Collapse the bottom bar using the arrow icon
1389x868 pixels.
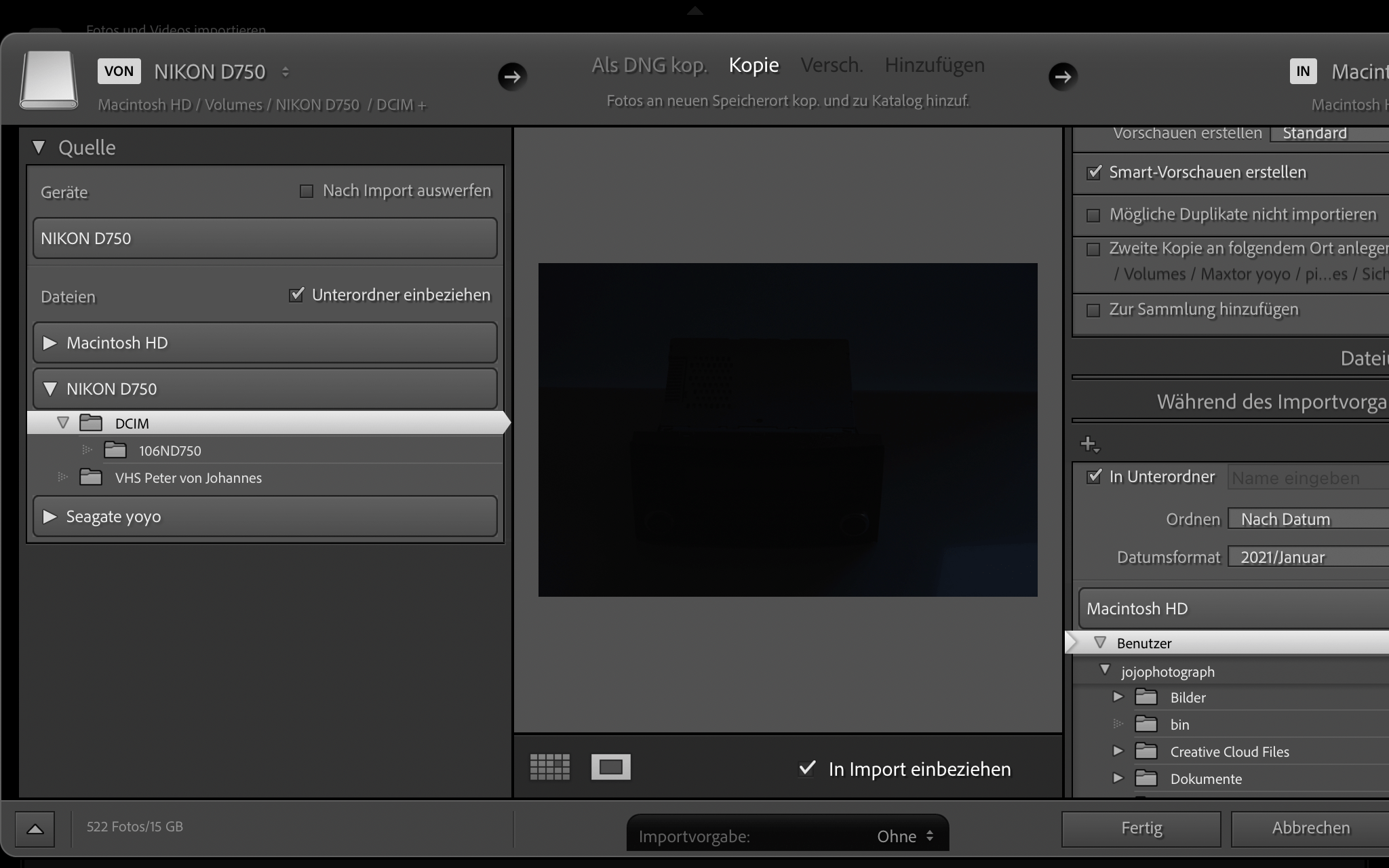coord(35,829)
